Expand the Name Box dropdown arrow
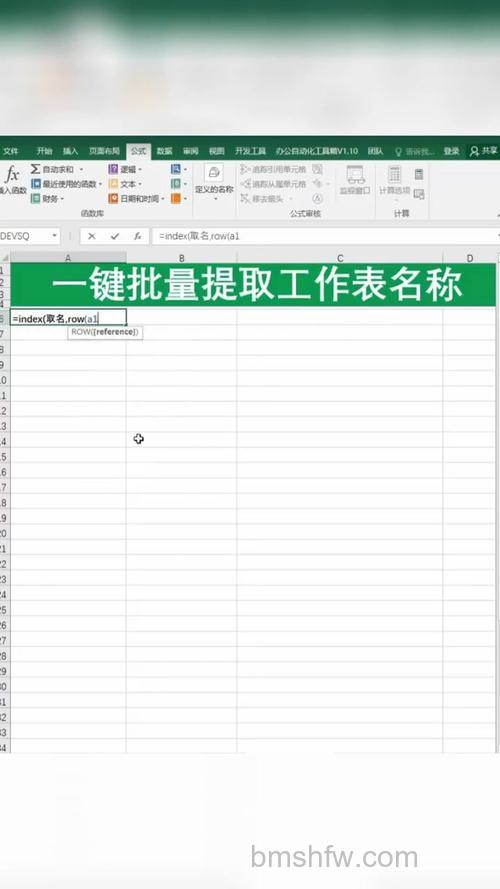The image size is (500, 889). 55,236
